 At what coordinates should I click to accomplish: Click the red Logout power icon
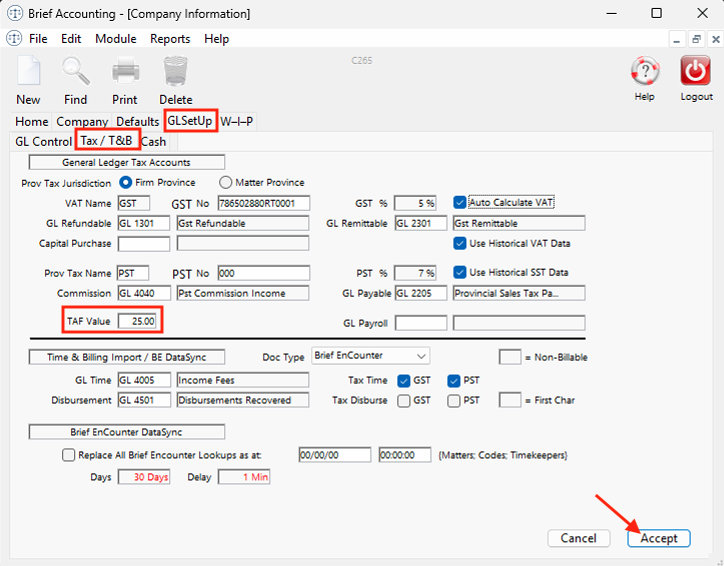tap(695, 71)
